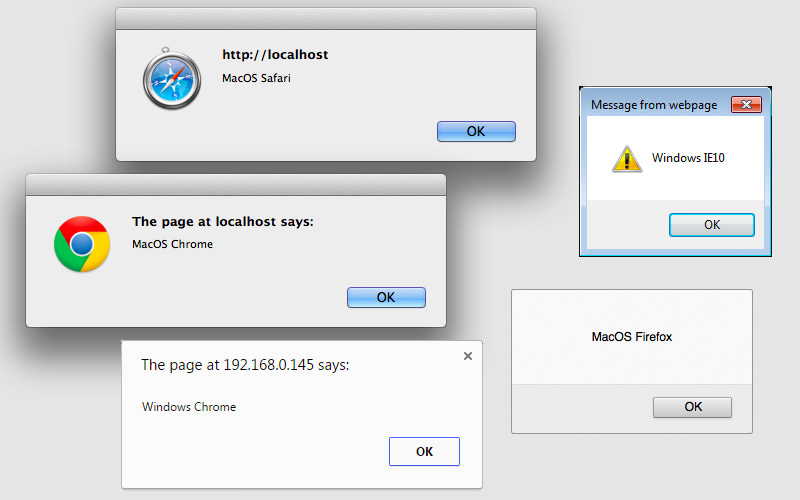Viewport: 800px width, 500px height.
Task: Dismiss the Windows Chrome alert with OK
Action: tap(424, 451)
